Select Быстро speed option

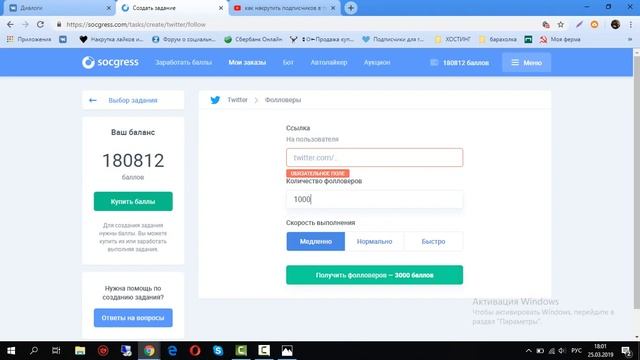[433, 241]
